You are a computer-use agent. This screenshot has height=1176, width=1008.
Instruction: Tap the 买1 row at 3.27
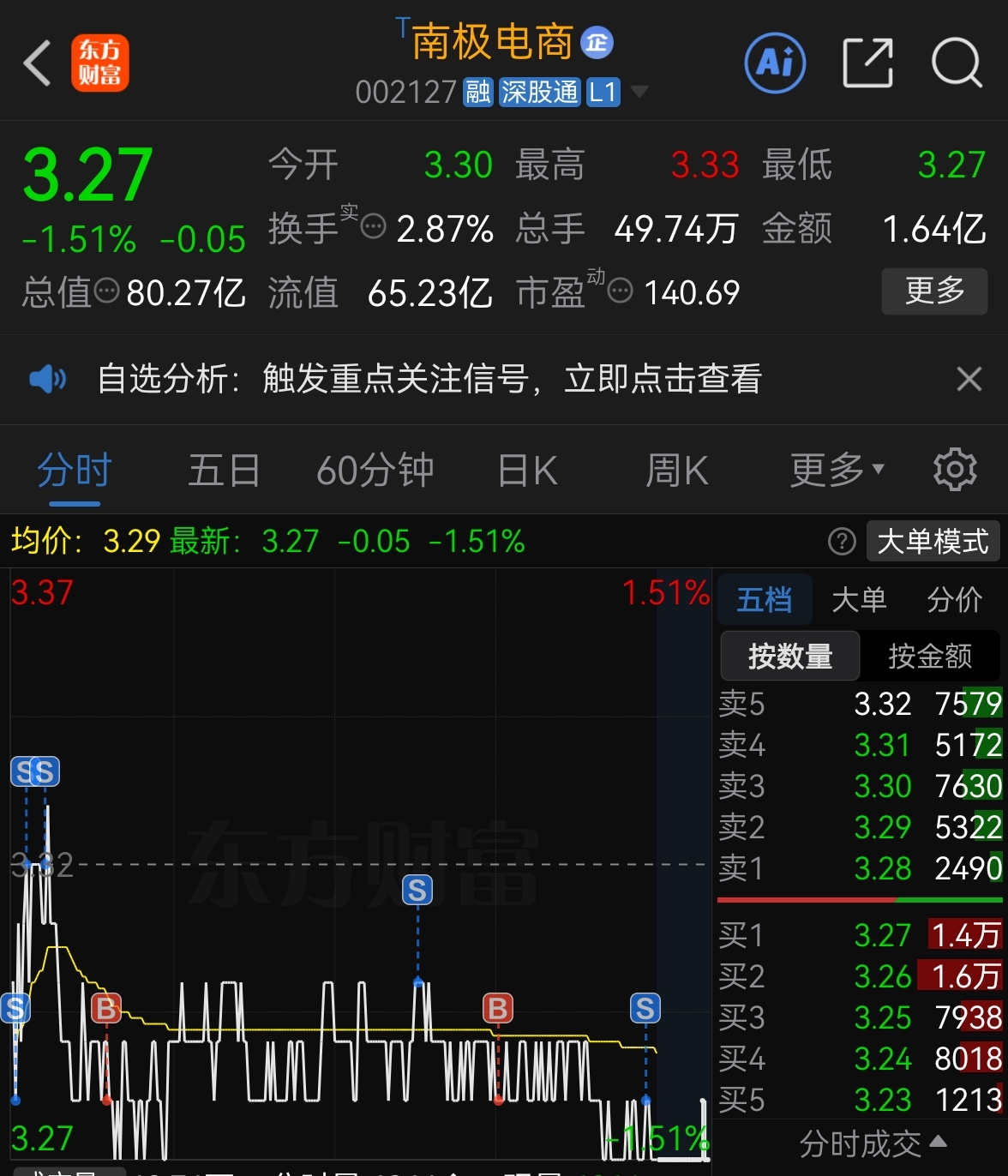click(x=860, y=935)
